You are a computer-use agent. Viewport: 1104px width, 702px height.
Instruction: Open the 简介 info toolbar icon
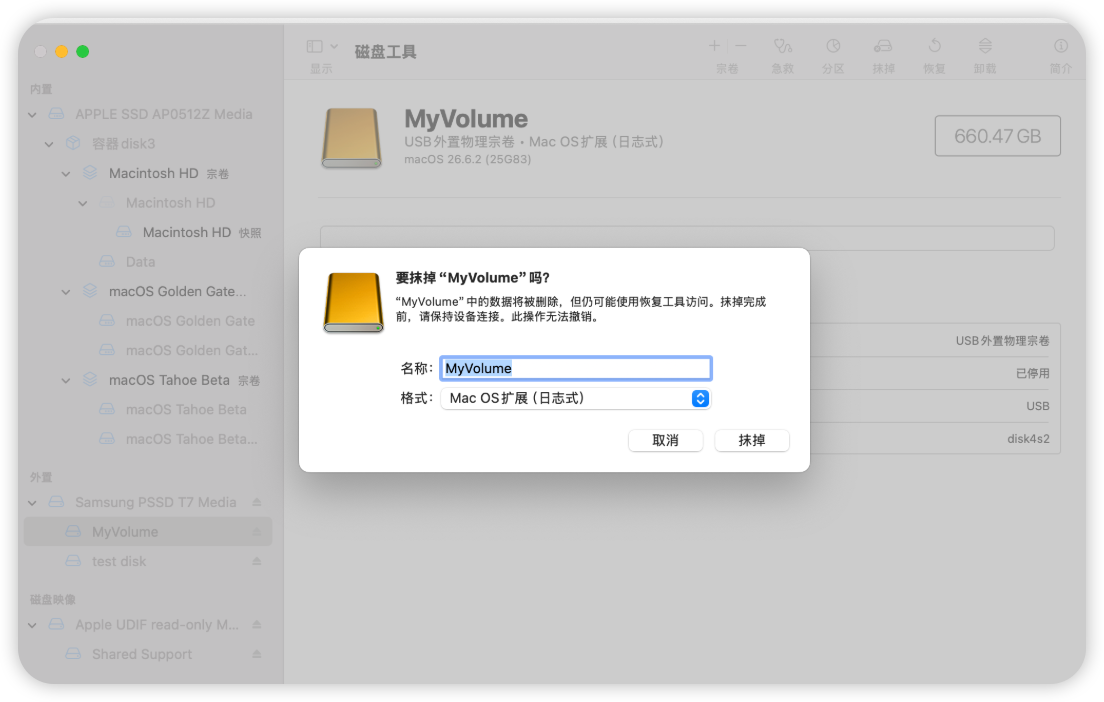1060,46
